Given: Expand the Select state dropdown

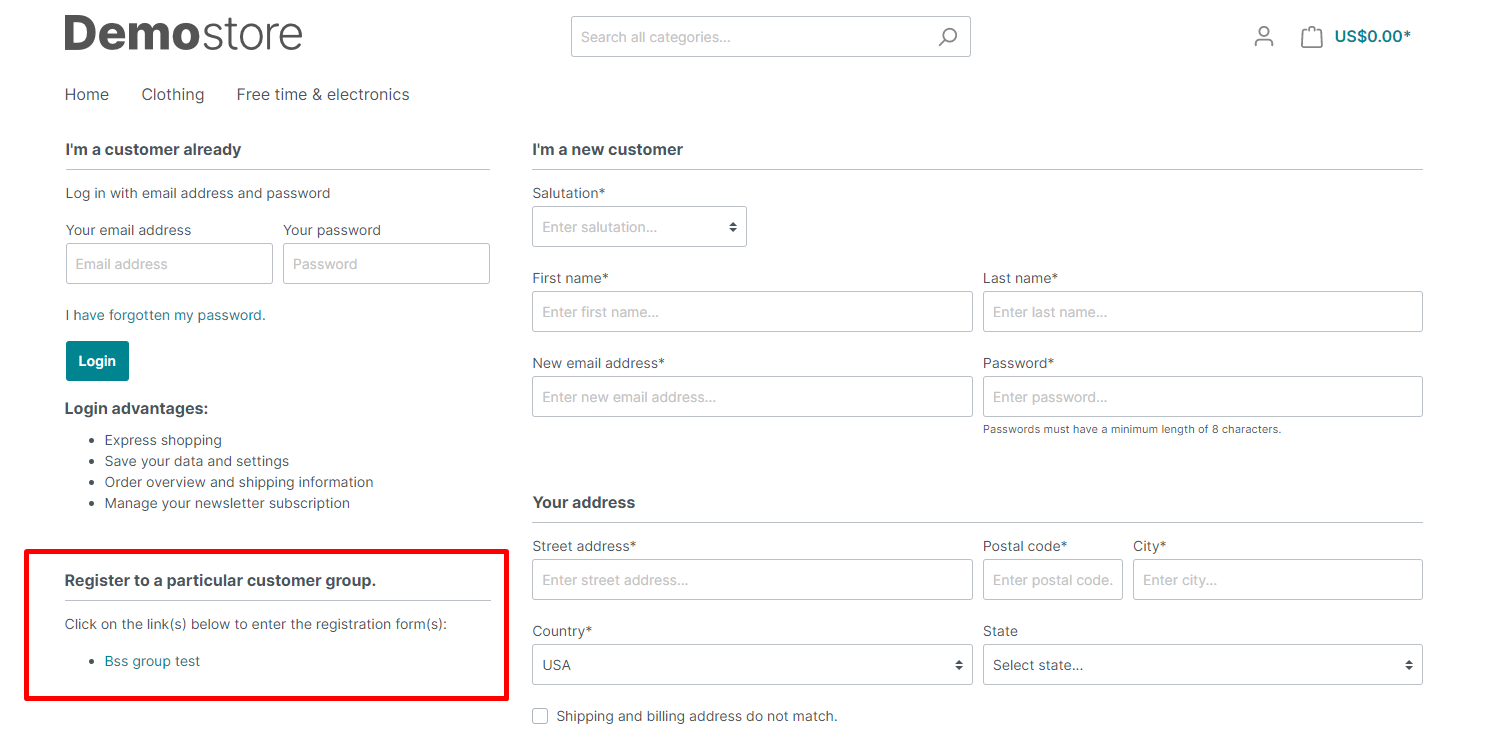Looking at the screenshot, I should point(1203,665).
